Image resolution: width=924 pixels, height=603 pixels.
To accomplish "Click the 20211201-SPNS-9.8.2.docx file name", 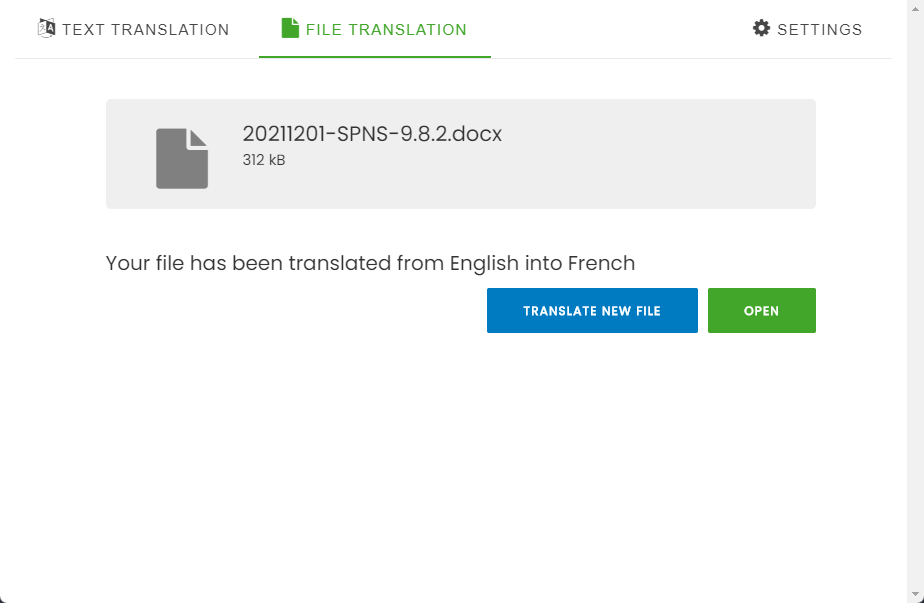I will coord(372,134).
